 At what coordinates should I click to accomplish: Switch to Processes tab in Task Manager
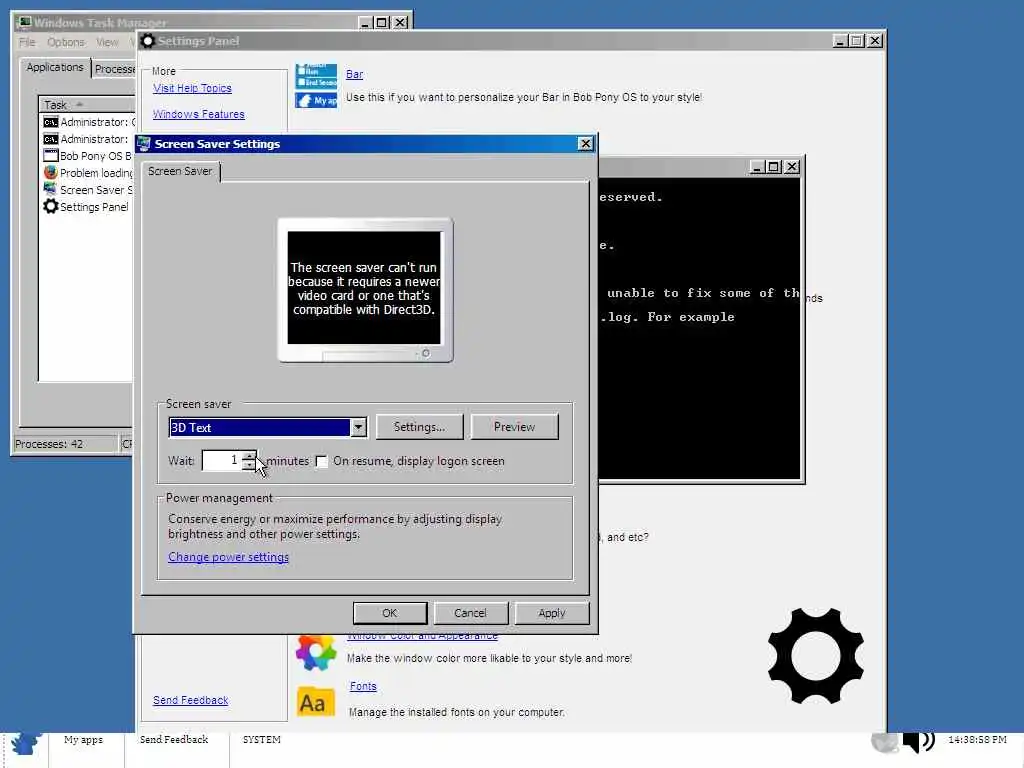114,69
